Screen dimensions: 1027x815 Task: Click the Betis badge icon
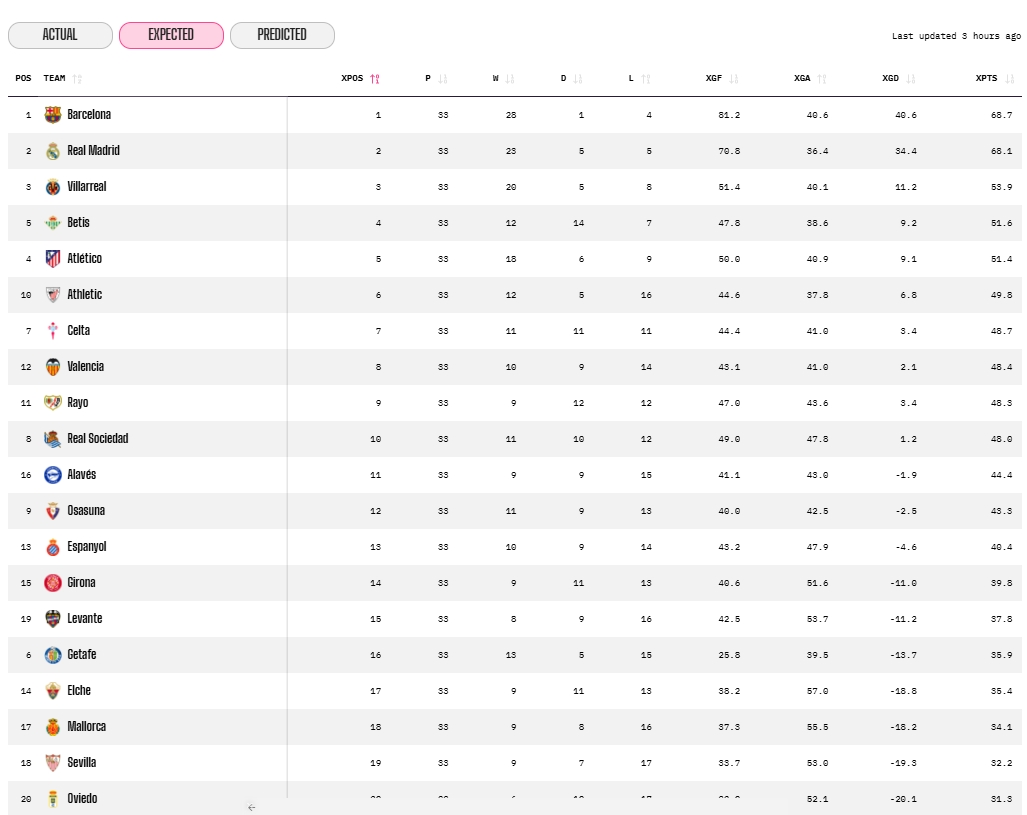(53, 222)
